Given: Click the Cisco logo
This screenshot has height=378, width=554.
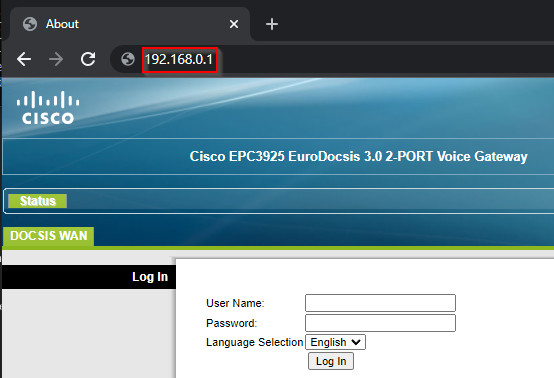Looking at the screenshot, I should (48, 108).
